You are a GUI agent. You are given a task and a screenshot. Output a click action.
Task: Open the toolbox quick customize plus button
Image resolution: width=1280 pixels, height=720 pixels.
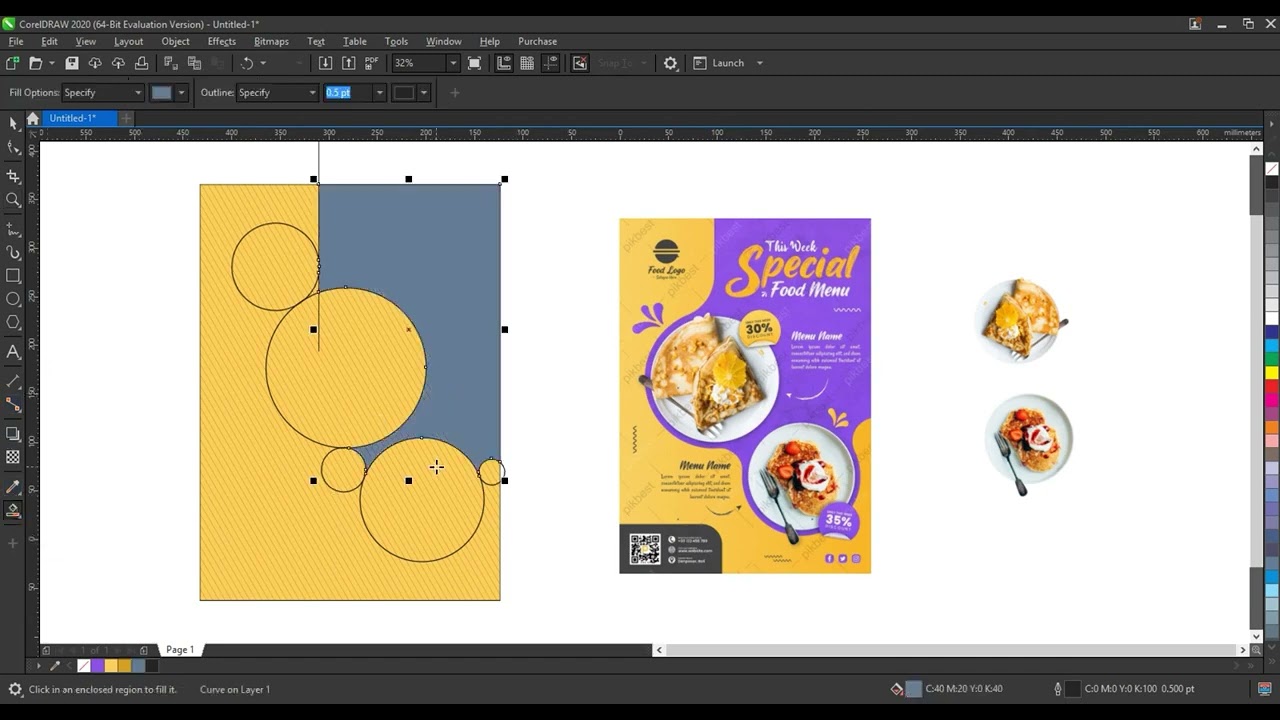[x=13, y=543]
